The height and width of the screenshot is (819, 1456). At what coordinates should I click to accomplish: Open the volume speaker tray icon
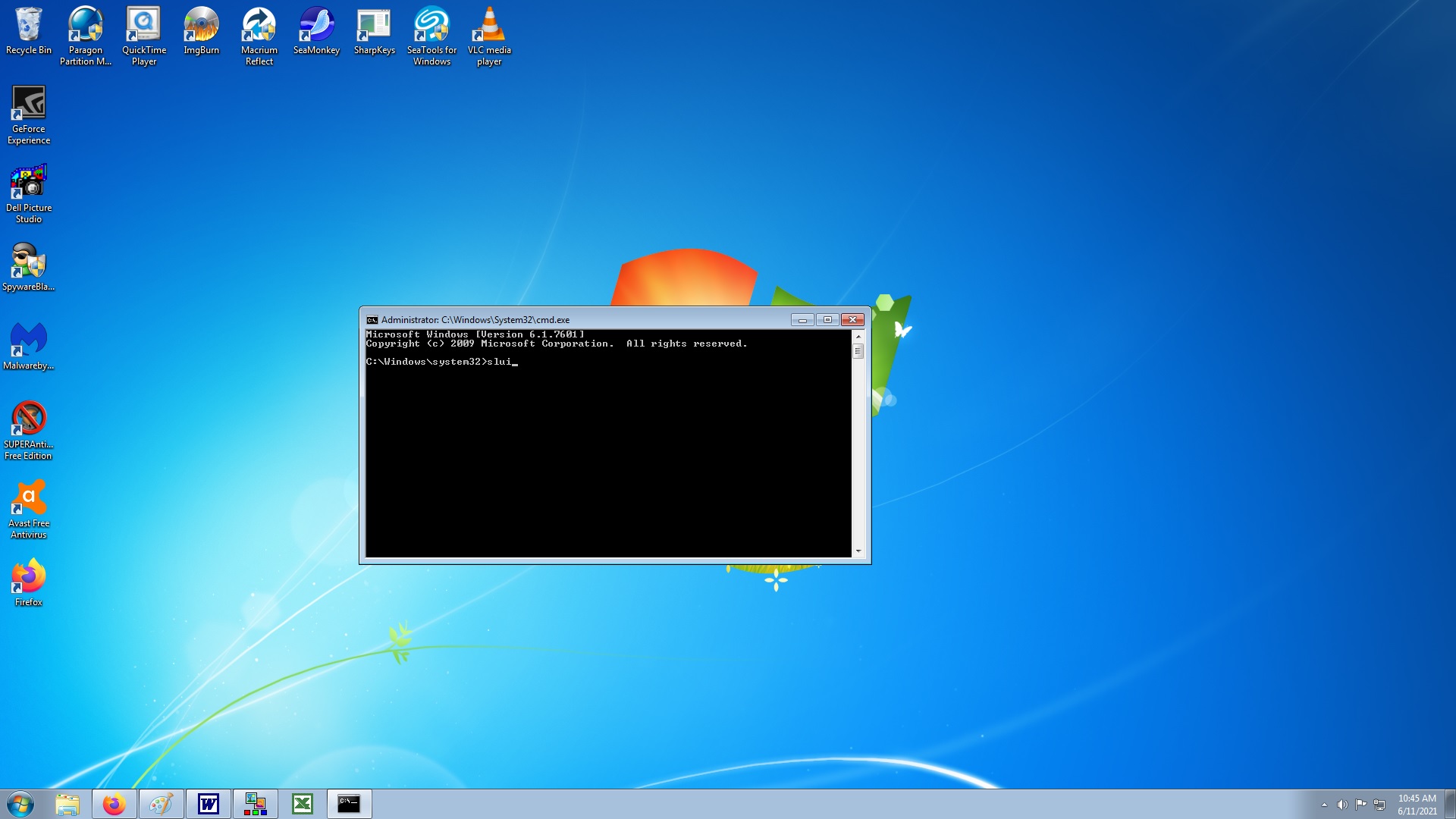click(1342, 805)
